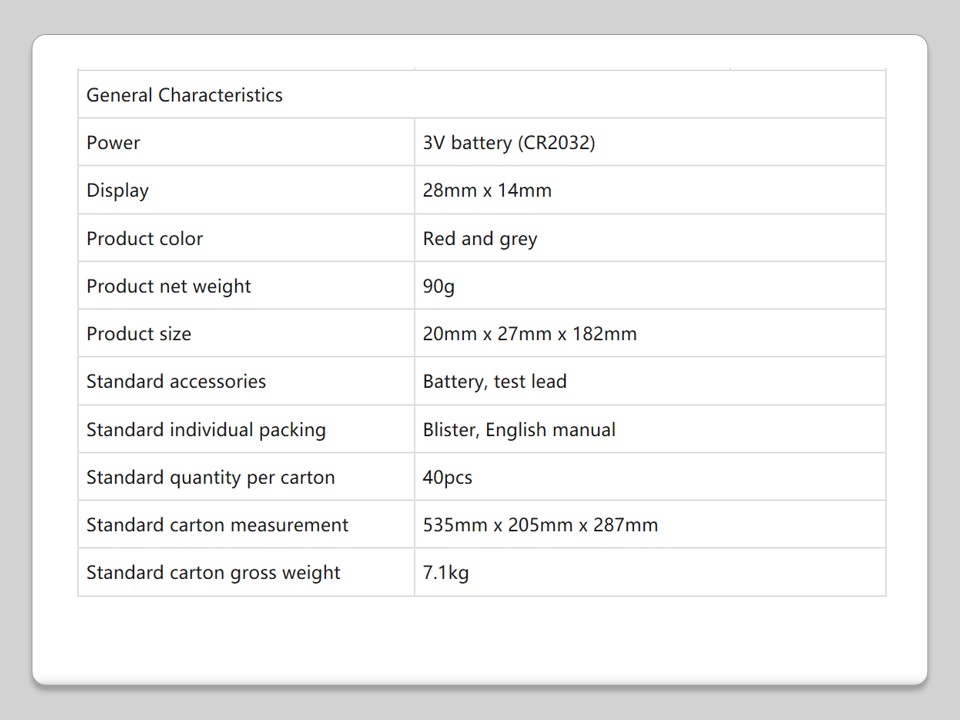Click the Blister, English manual value

[519, 429]
